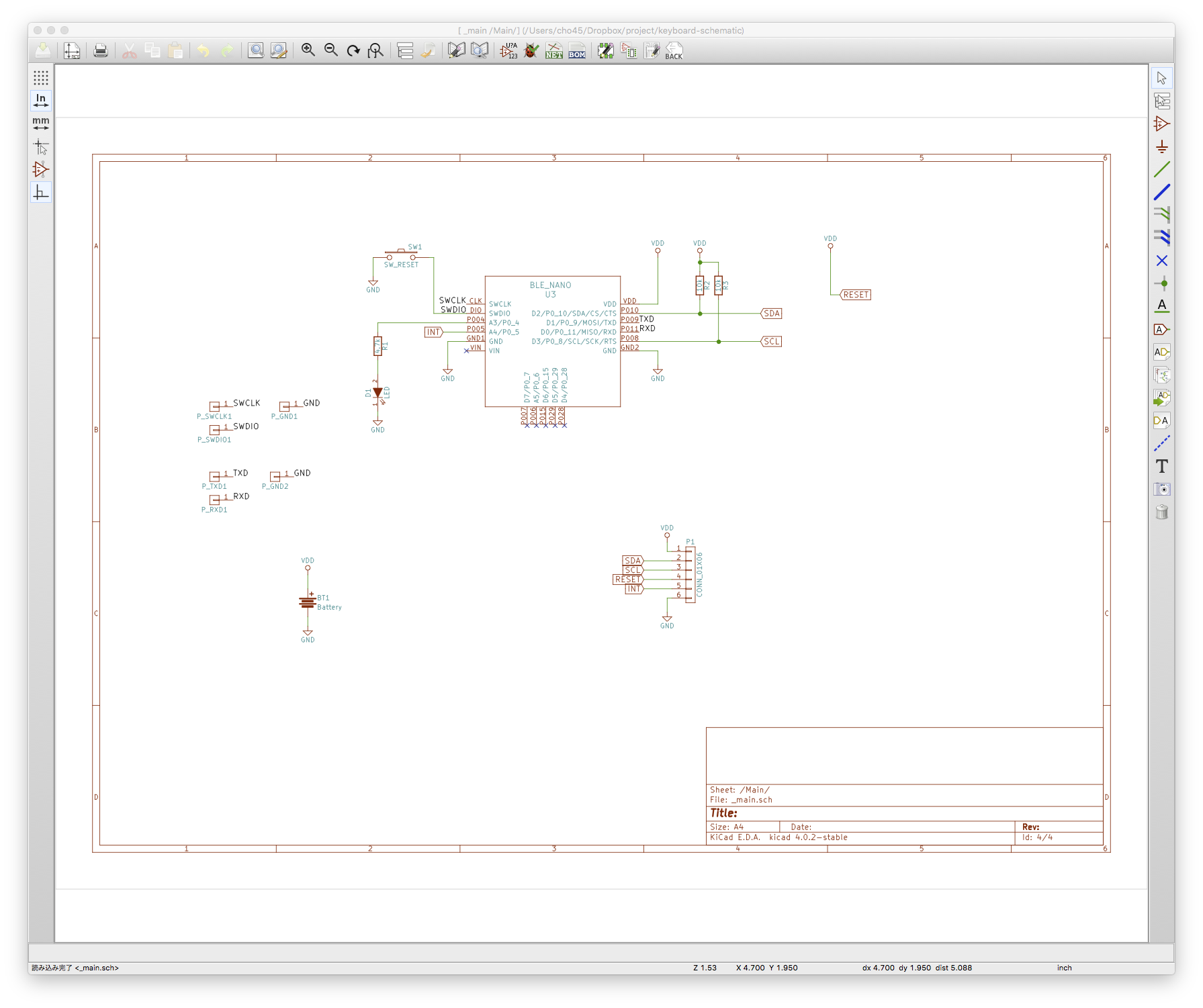
Task: Open the BOM generator tool
Action: coord(577,51)
